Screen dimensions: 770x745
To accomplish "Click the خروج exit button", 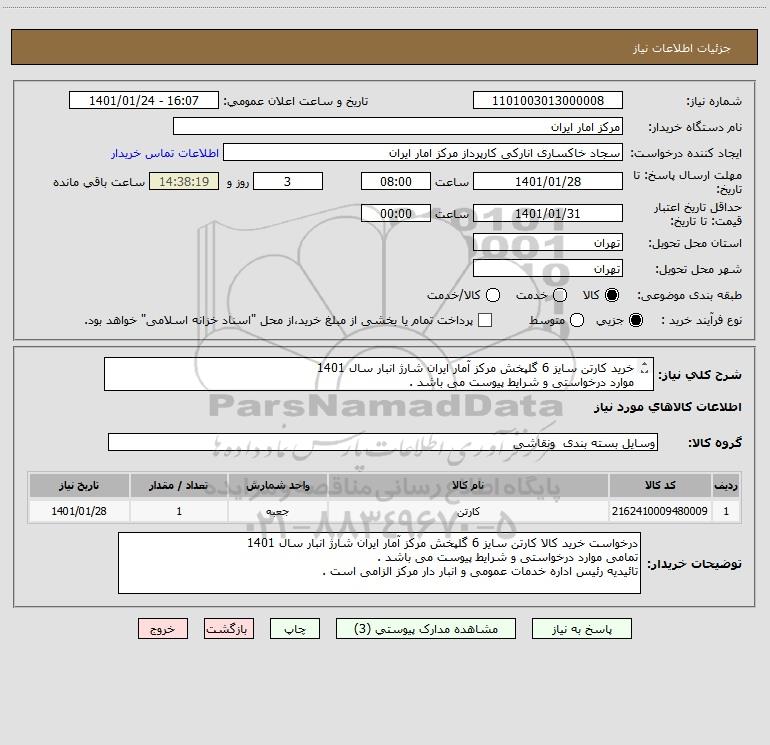I will coord(163,629).
